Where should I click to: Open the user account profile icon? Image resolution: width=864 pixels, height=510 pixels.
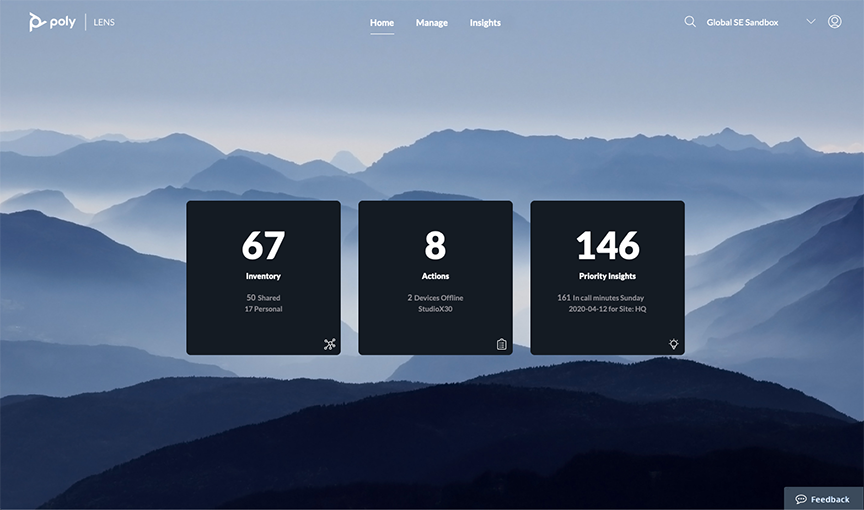tap(835, 22)
